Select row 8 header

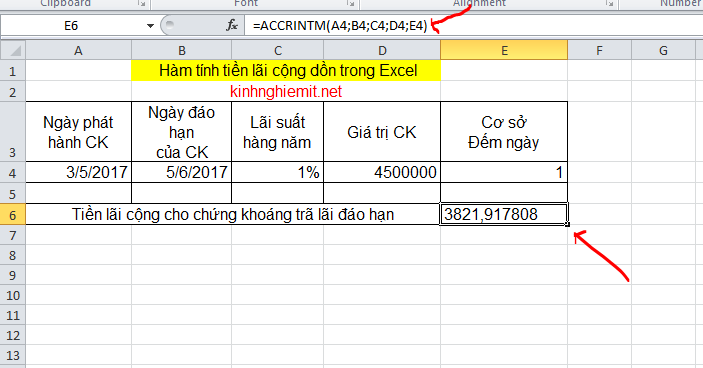(x=13, y=255)
